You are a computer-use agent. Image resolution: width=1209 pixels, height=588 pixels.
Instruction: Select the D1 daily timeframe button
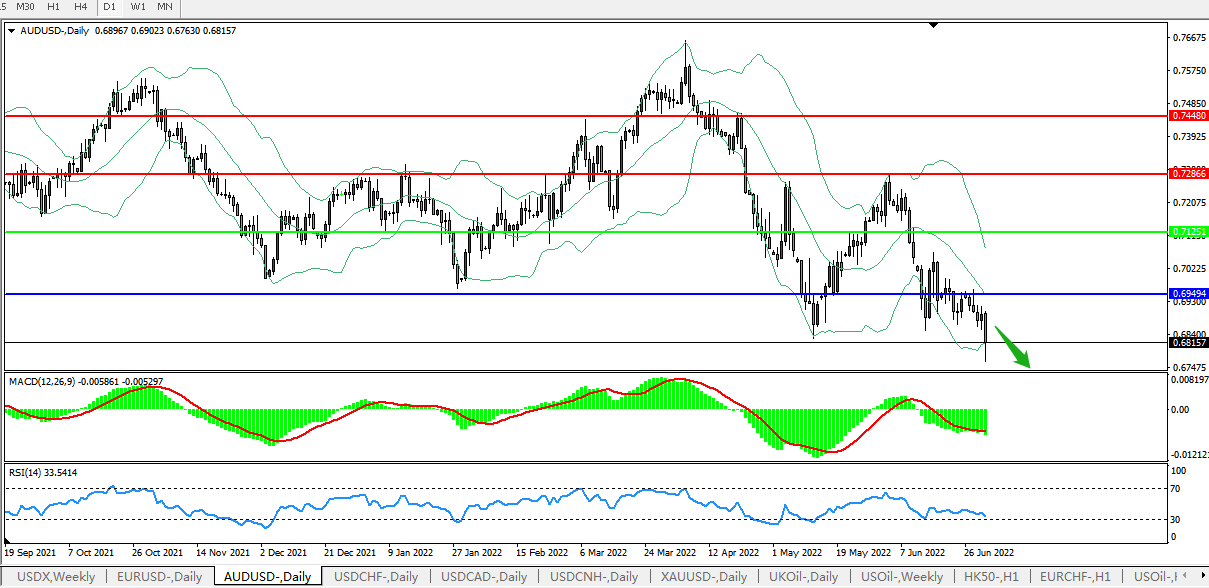(110, 7)
